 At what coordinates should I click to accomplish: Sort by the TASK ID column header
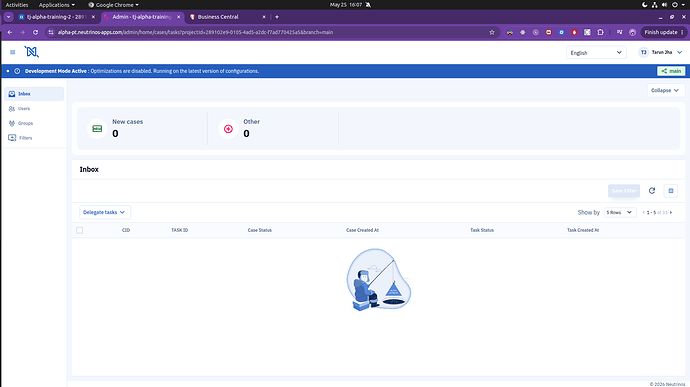[x=180, y=230]
